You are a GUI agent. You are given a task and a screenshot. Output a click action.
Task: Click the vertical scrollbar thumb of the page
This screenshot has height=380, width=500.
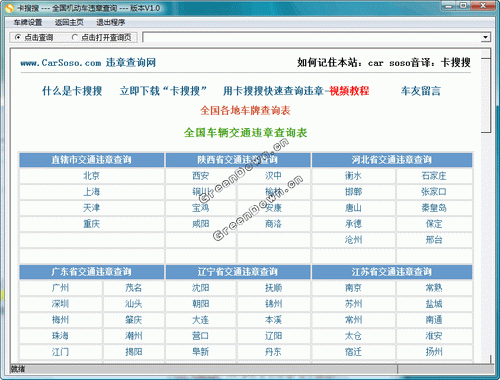(x=486, y=96)
